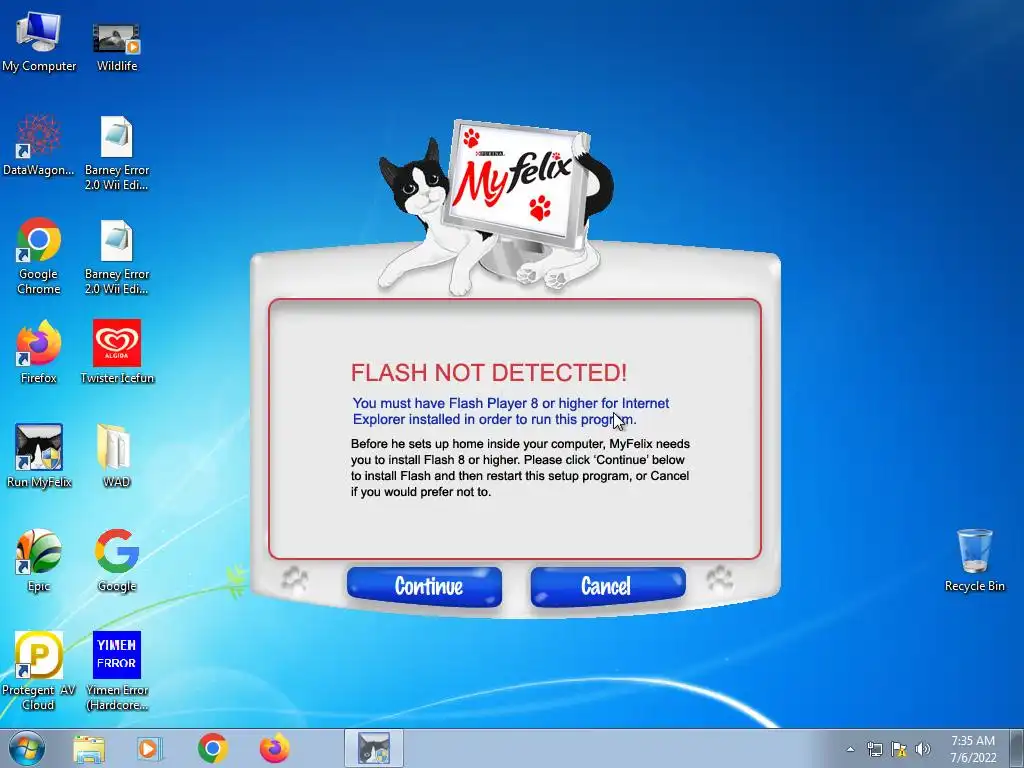This screenshot has width=1024, height=768.
Task: Click the MyFelix cat taskbar button
Action: click(x=374, y=748)
